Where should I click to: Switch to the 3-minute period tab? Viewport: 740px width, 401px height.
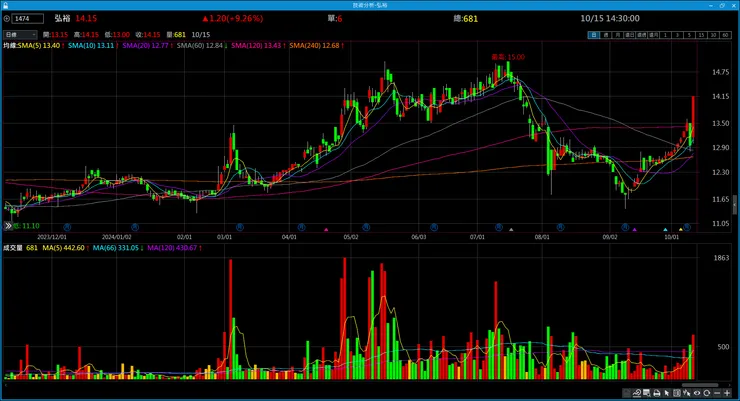[677, 35]
